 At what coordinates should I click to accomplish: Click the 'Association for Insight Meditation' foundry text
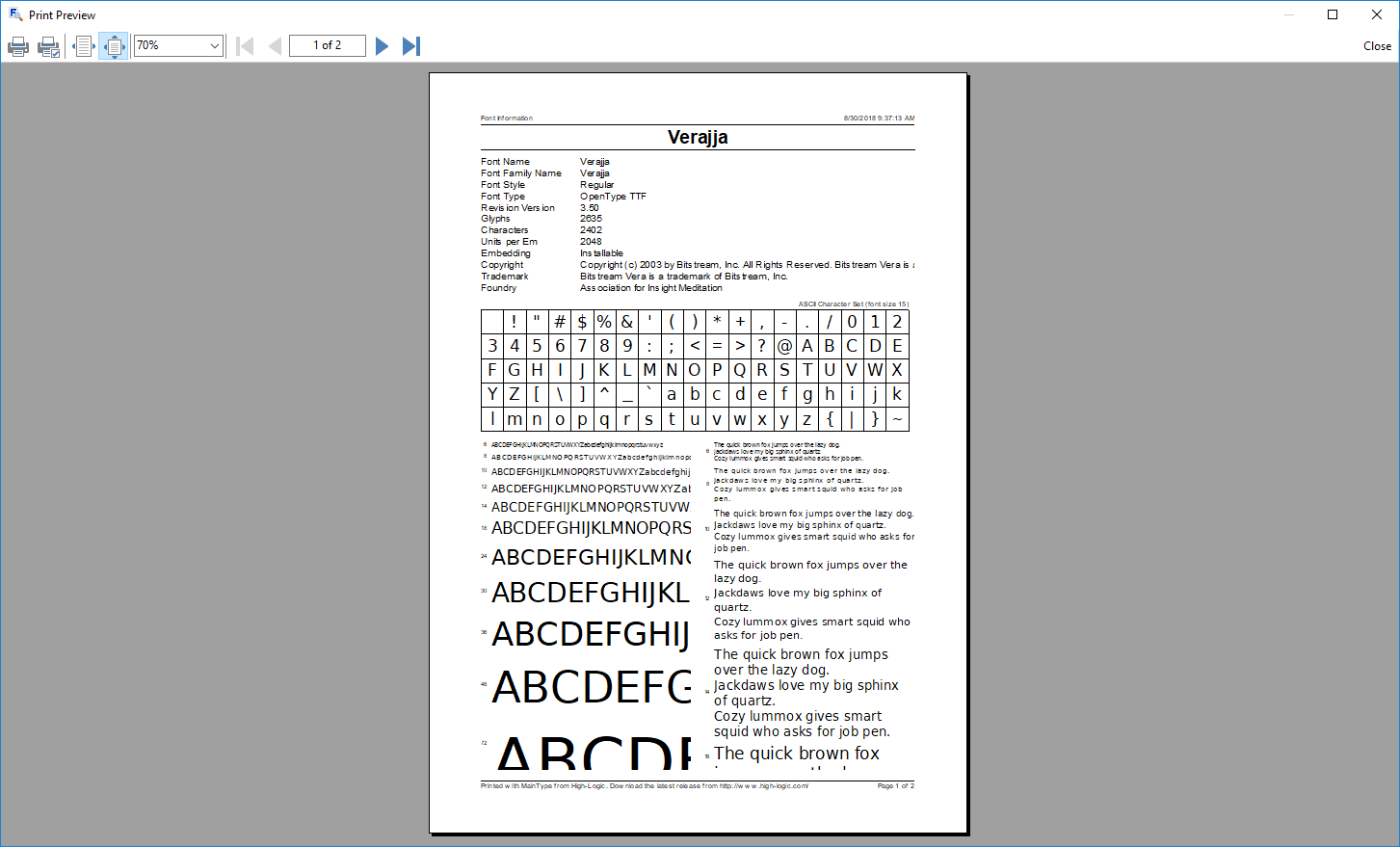point(651,288)
